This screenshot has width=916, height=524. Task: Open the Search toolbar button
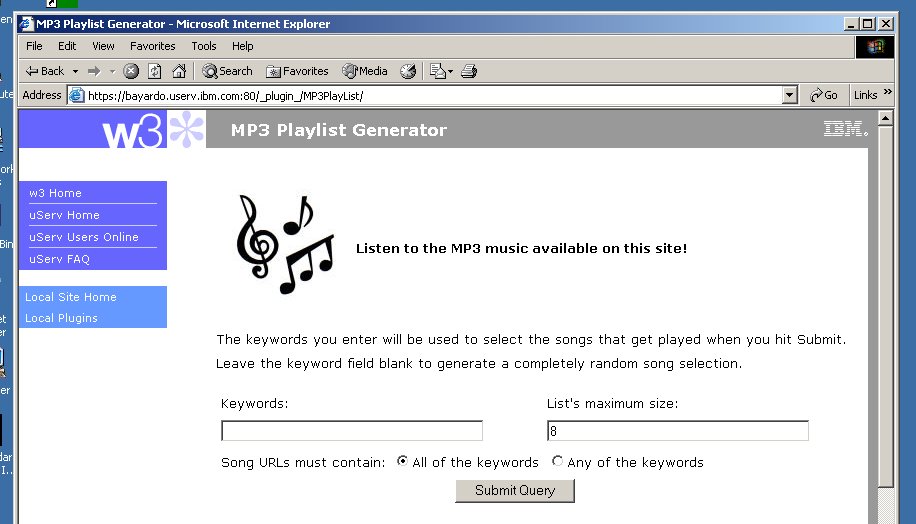point(227,71)
